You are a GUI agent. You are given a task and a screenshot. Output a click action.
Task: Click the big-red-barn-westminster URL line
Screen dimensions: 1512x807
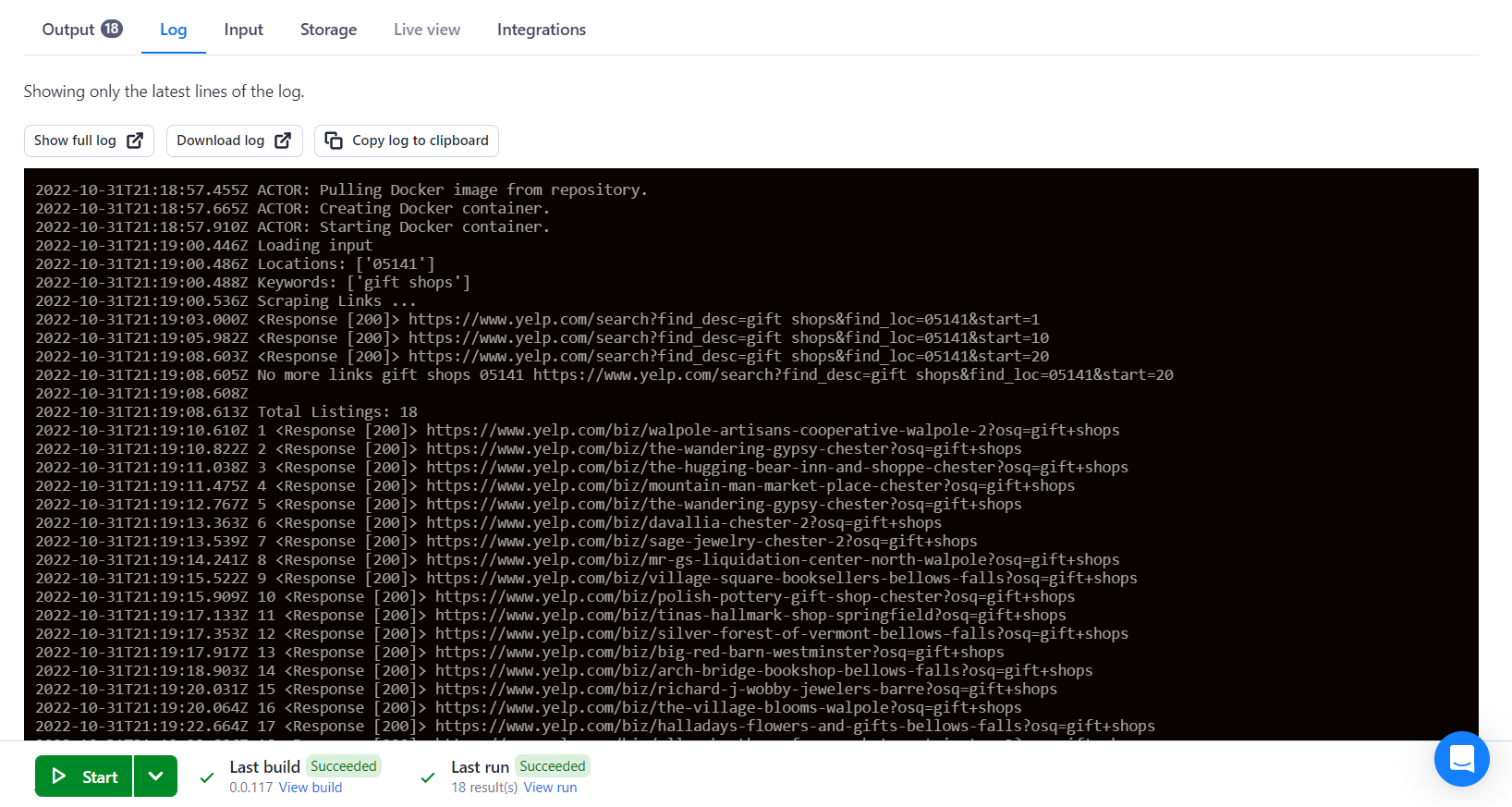[x=520, y=653]
